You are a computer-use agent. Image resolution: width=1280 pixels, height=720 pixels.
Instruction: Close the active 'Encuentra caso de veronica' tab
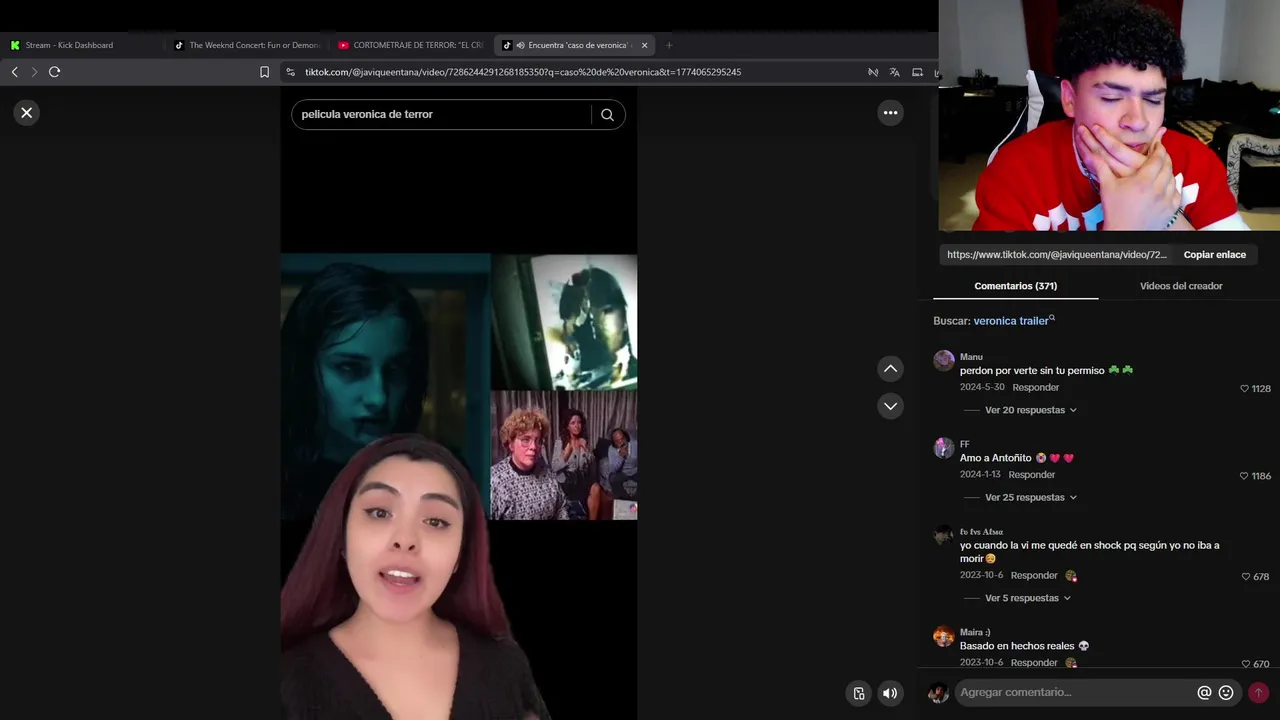[x=644, y=45]
